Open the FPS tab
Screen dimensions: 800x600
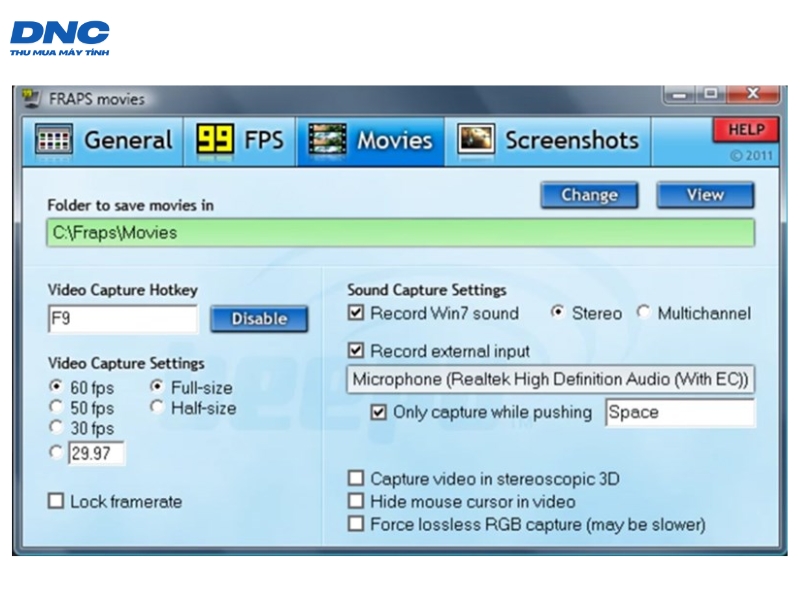click(x=240, y=141)
